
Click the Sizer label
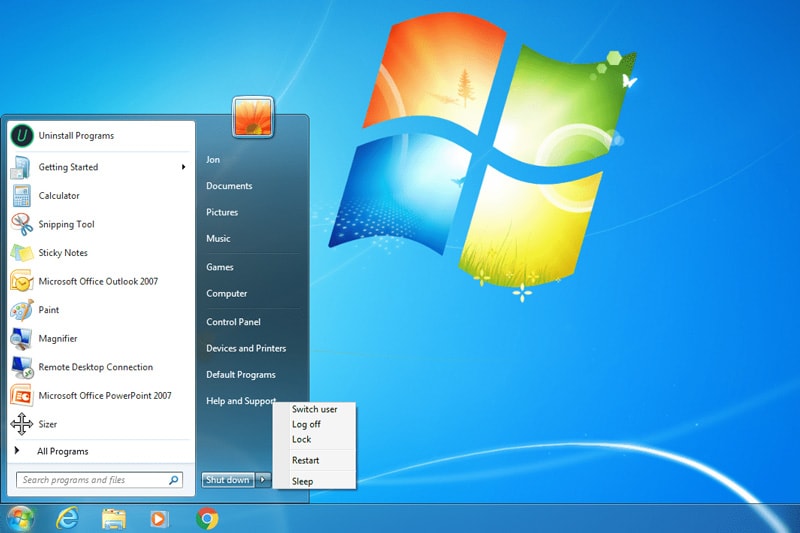pyautogui.click(x=47, y=424)
